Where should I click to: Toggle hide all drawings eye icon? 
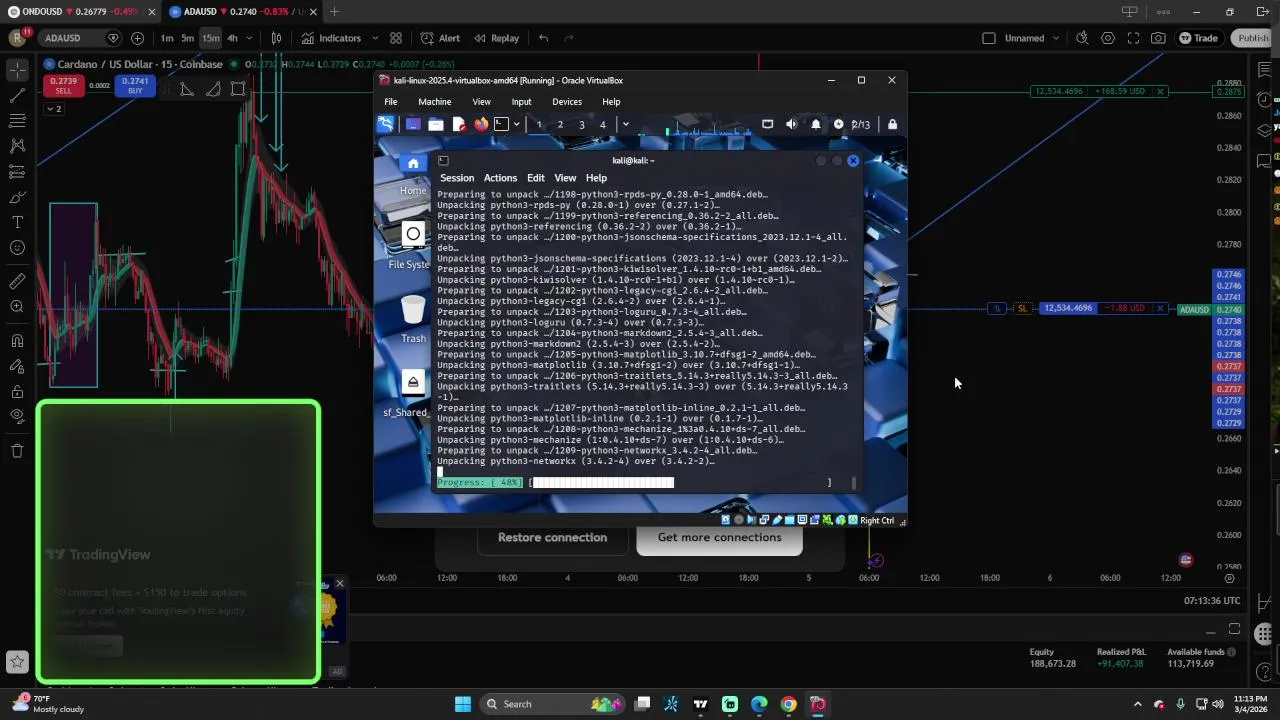(17, 416)
